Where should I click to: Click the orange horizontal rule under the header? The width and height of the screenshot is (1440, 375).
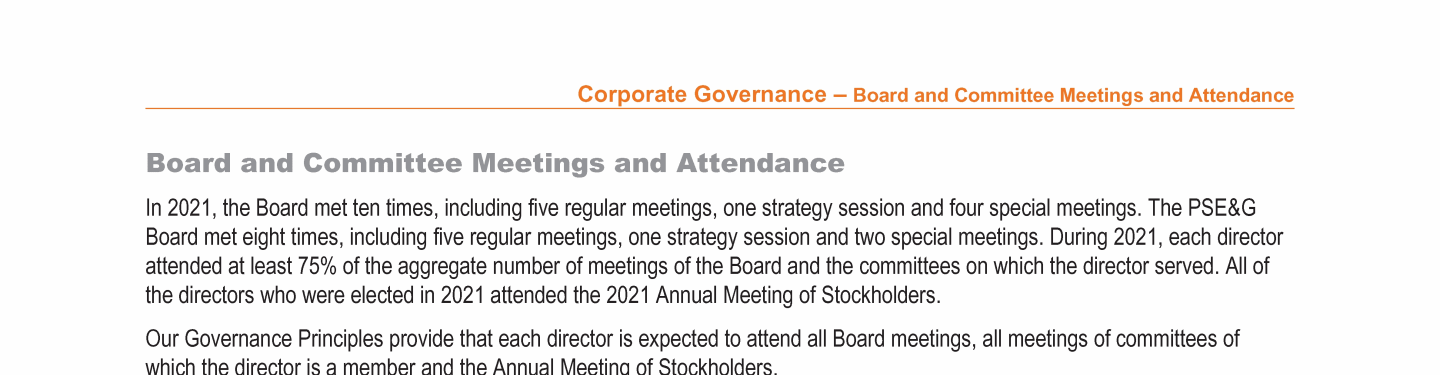(720, 108)
